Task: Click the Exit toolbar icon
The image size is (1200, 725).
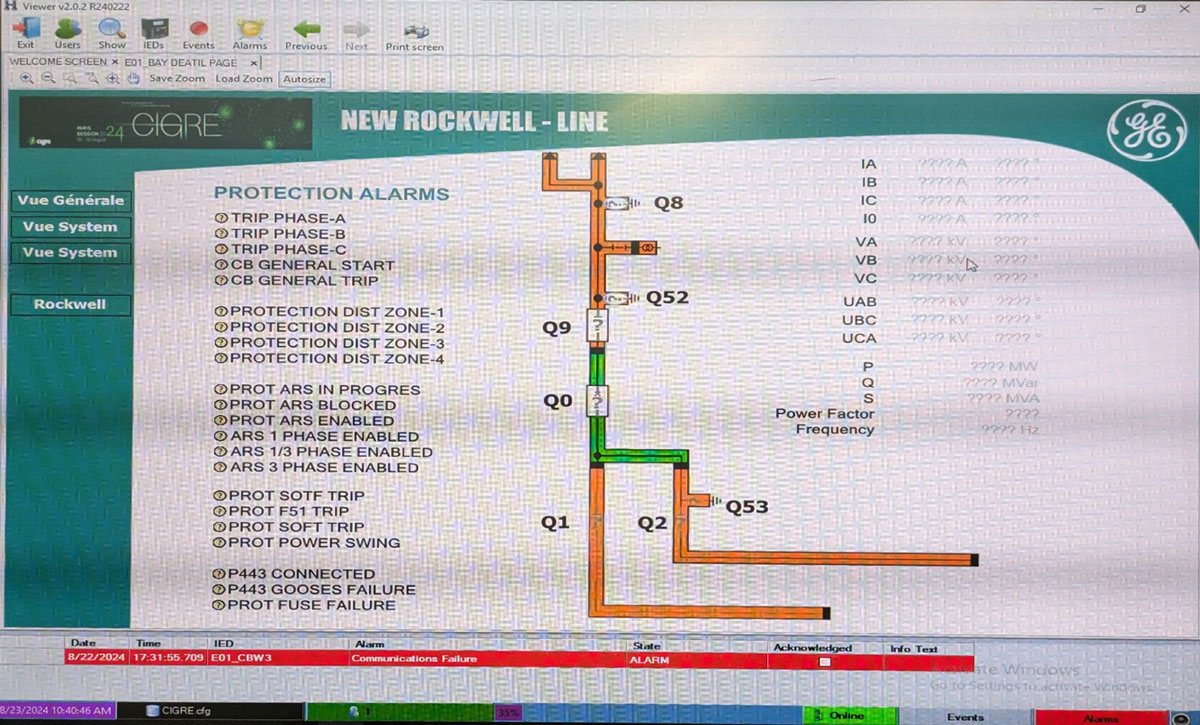Action: click(x=25, y=30)
